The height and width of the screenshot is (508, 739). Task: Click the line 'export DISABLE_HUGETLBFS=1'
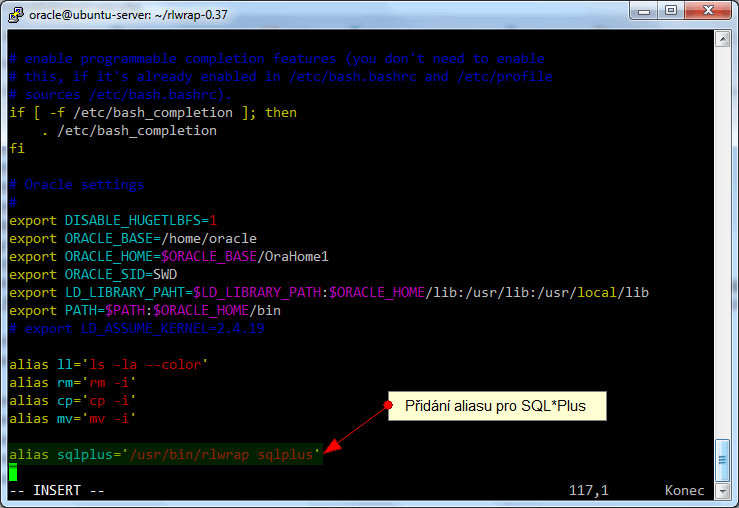[x=113, y=221]
